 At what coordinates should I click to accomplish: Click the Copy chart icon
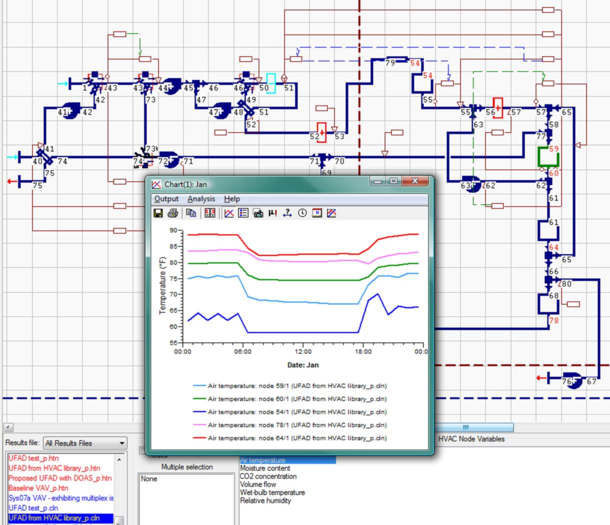[x=191, y=213]
